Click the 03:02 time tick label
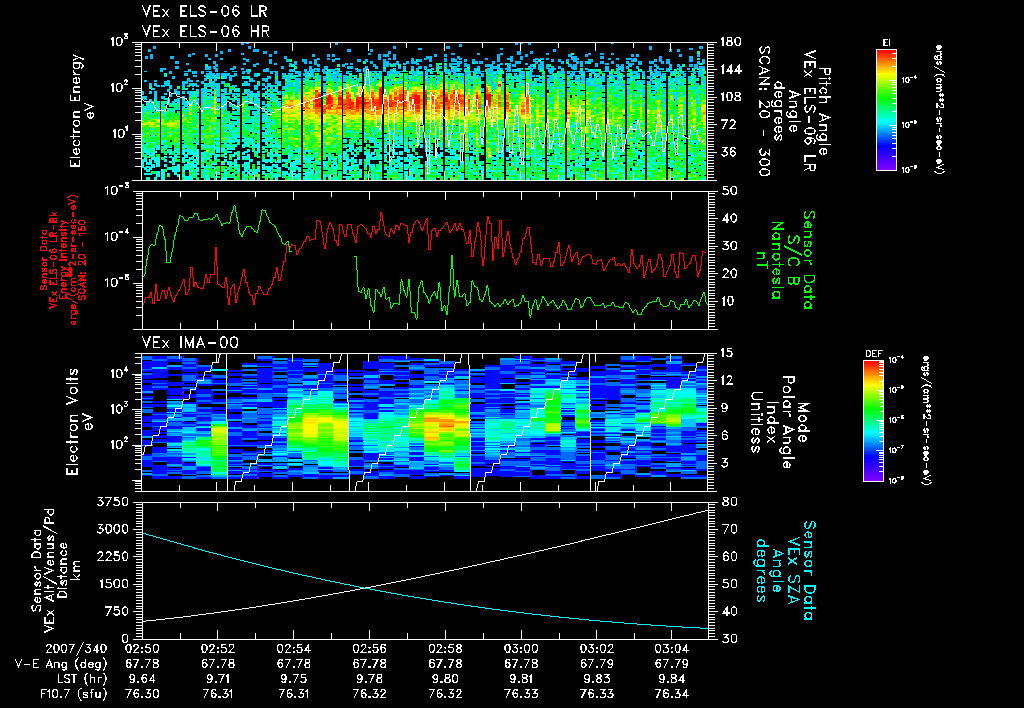This screenshot has width=1024, height=708. coord(597,649)
